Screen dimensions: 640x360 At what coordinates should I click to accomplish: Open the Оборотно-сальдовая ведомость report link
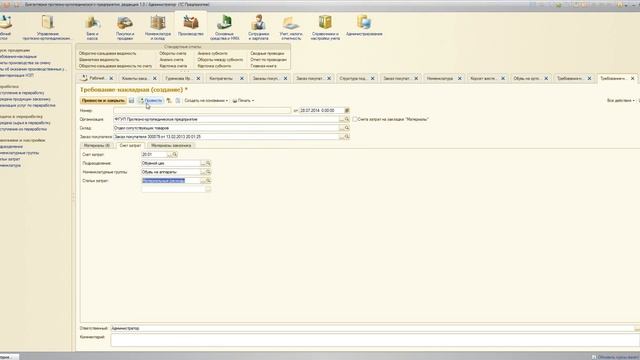pos(108,53)
